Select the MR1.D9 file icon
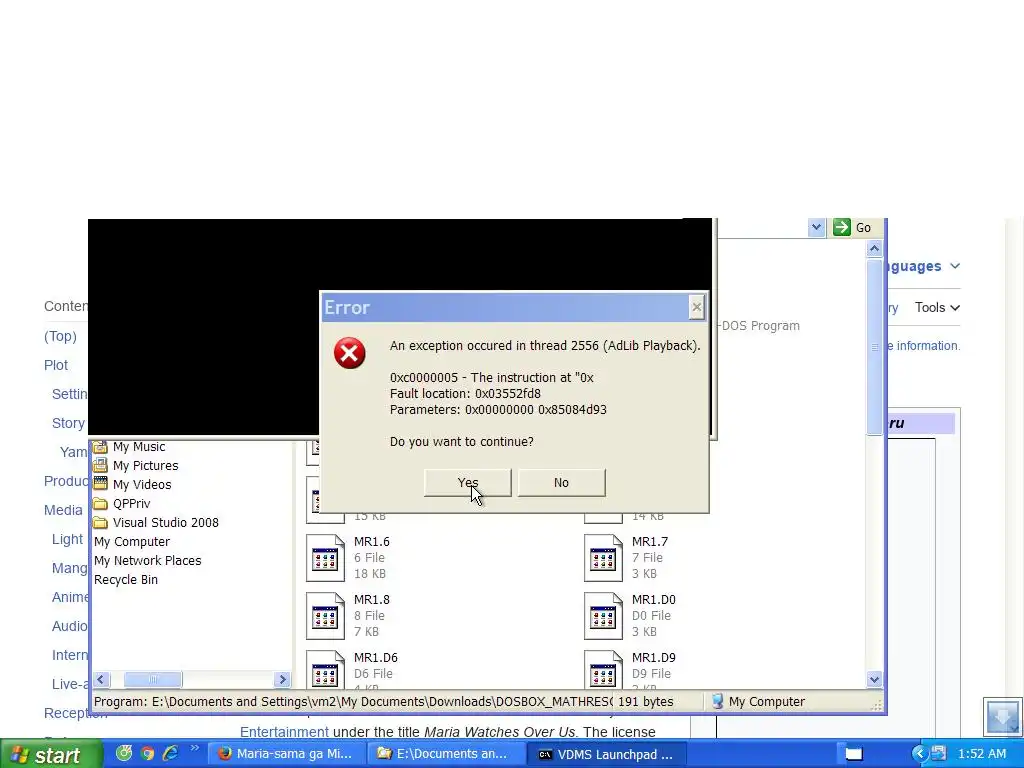The image size is (1024, 768). [x=603, y=669]
